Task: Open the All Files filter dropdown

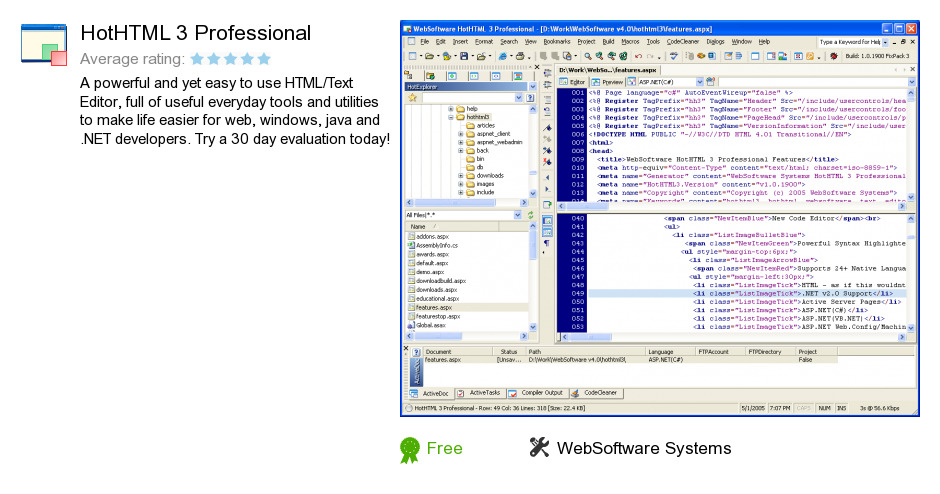Action: [517, 215]
